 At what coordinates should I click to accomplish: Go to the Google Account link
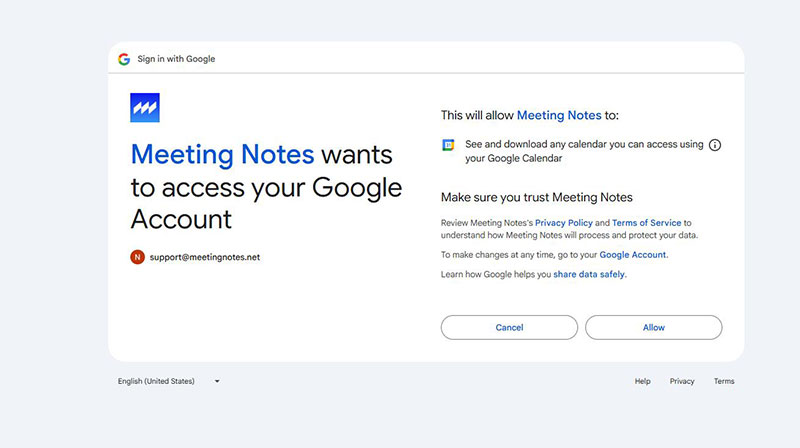point(632,255)
